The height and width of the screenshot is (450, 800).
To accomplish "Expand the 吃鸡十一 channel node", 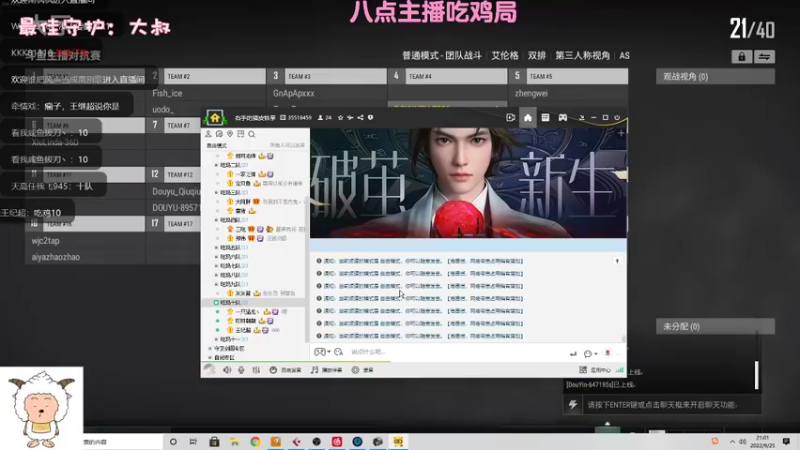I will click(216, 339).
